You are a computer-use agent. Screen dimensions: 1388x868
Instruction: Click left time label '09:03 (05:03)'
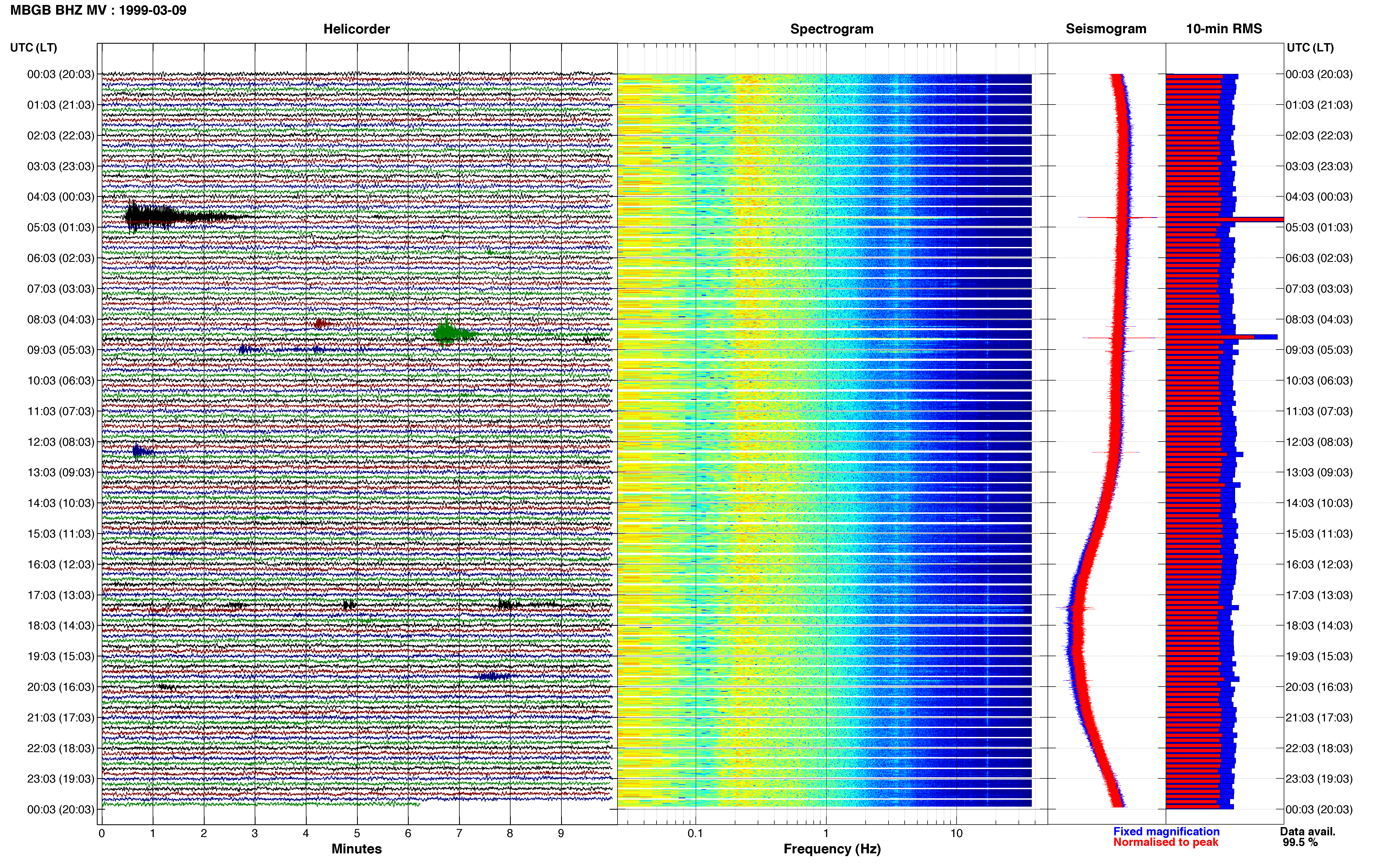point(61,350)
